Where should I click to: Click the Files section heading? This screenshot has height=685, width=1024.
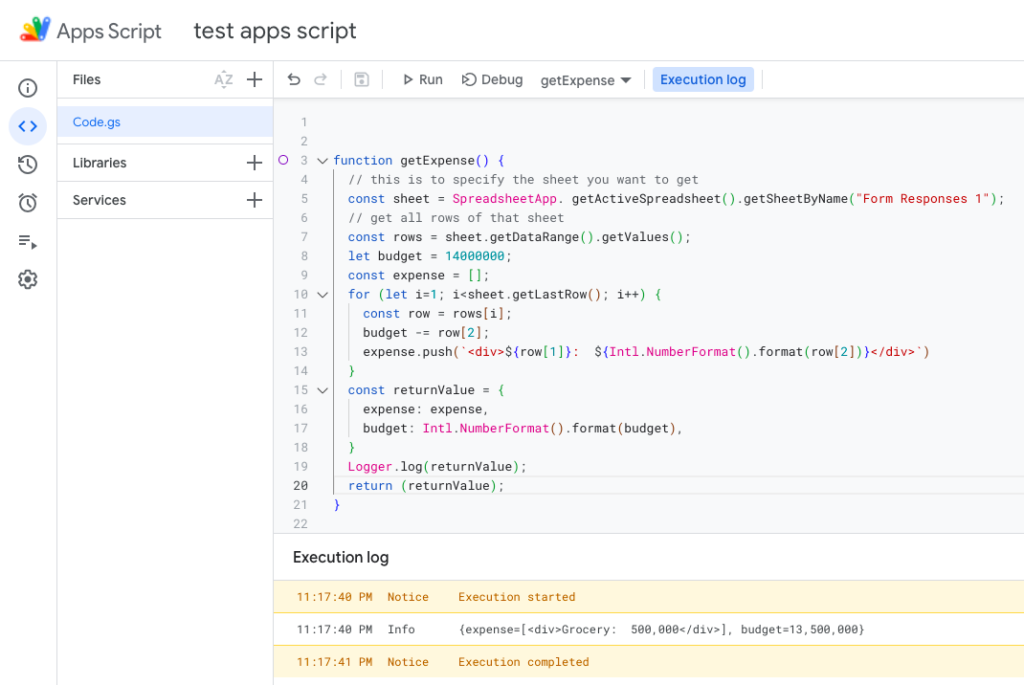coord(87,80)
